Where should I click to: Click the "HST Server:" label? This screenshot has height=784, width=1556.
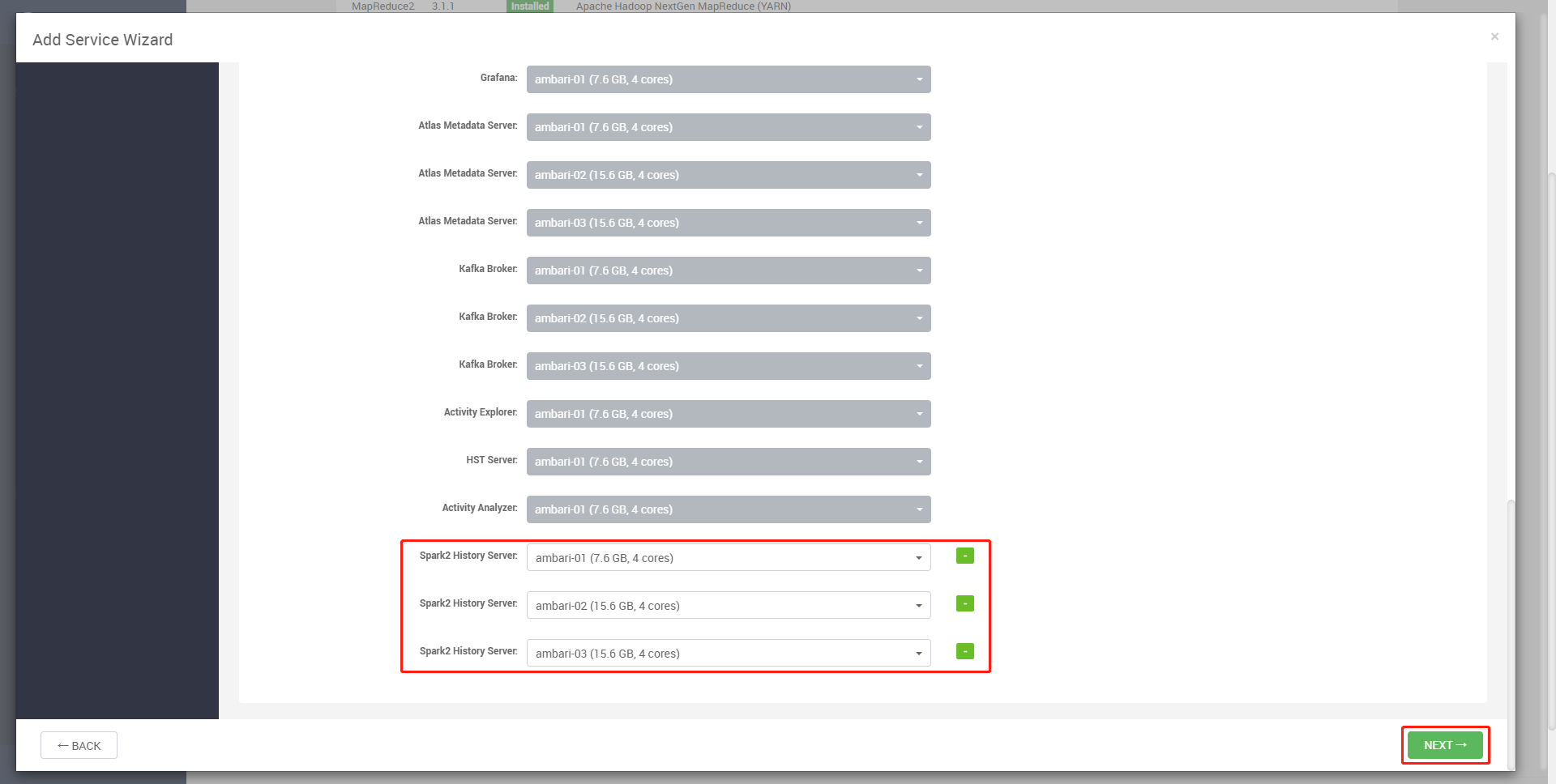pyautogui.click(x=492, y=460)
